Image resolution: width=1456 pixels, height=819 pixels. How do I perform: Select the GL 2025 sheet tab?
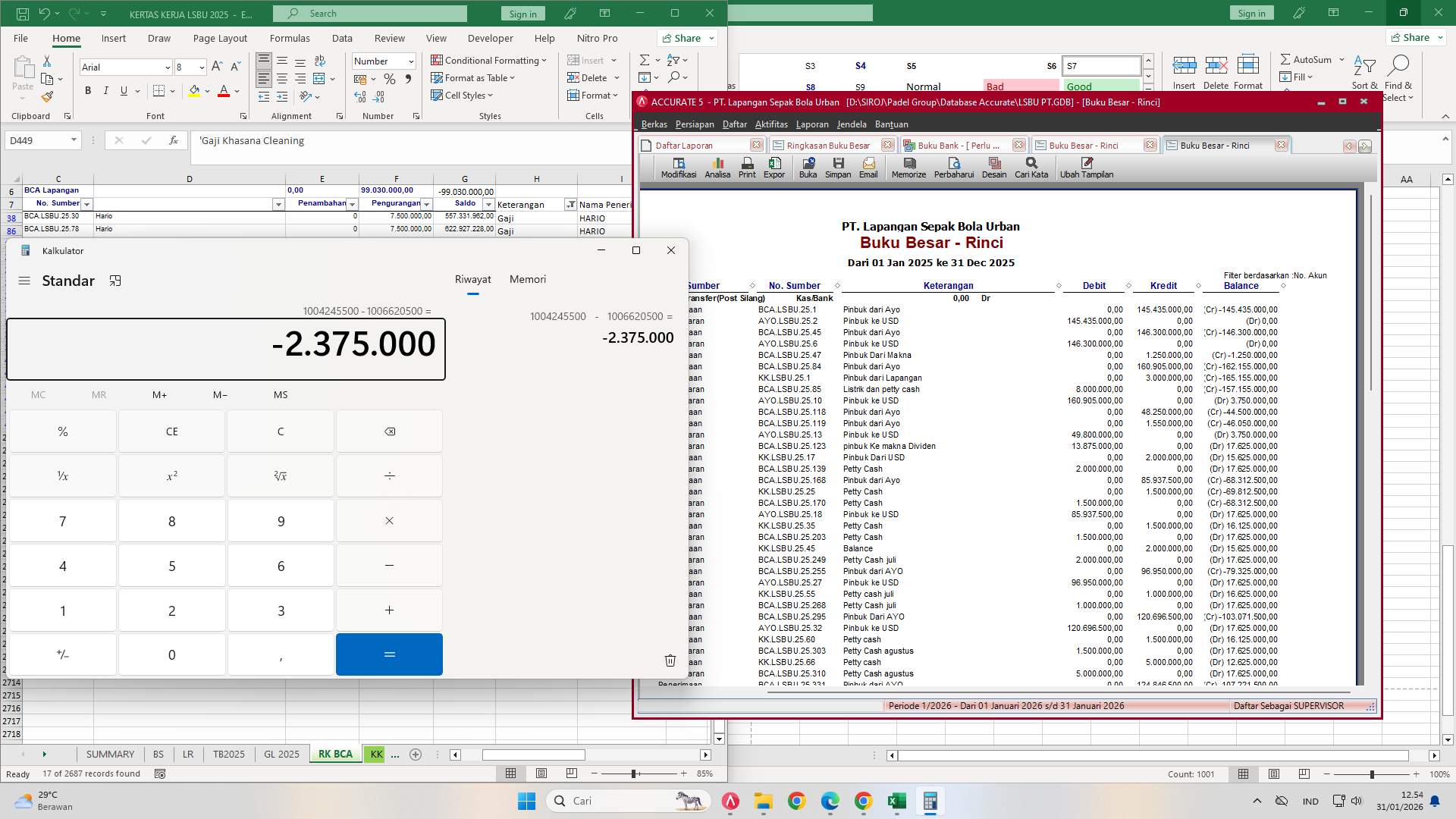(x=281, y=754)
